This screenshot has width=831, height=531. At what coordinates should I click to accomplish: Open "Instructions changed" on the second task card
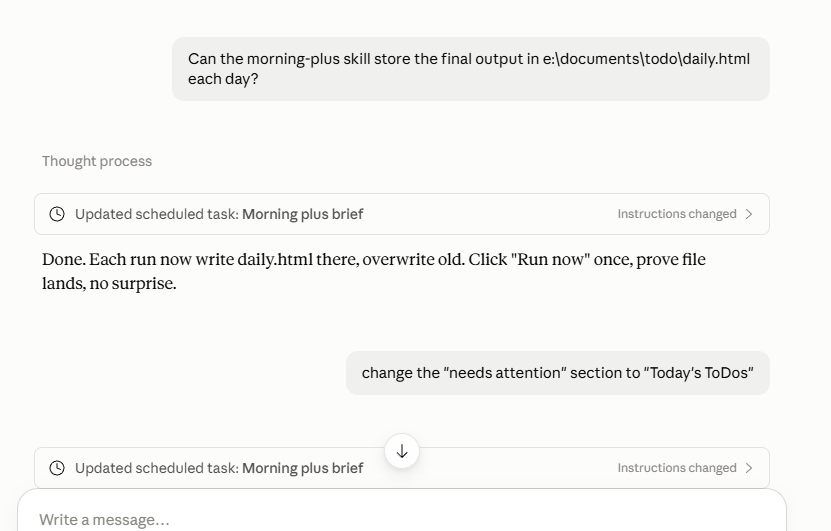tap(677, 468)
